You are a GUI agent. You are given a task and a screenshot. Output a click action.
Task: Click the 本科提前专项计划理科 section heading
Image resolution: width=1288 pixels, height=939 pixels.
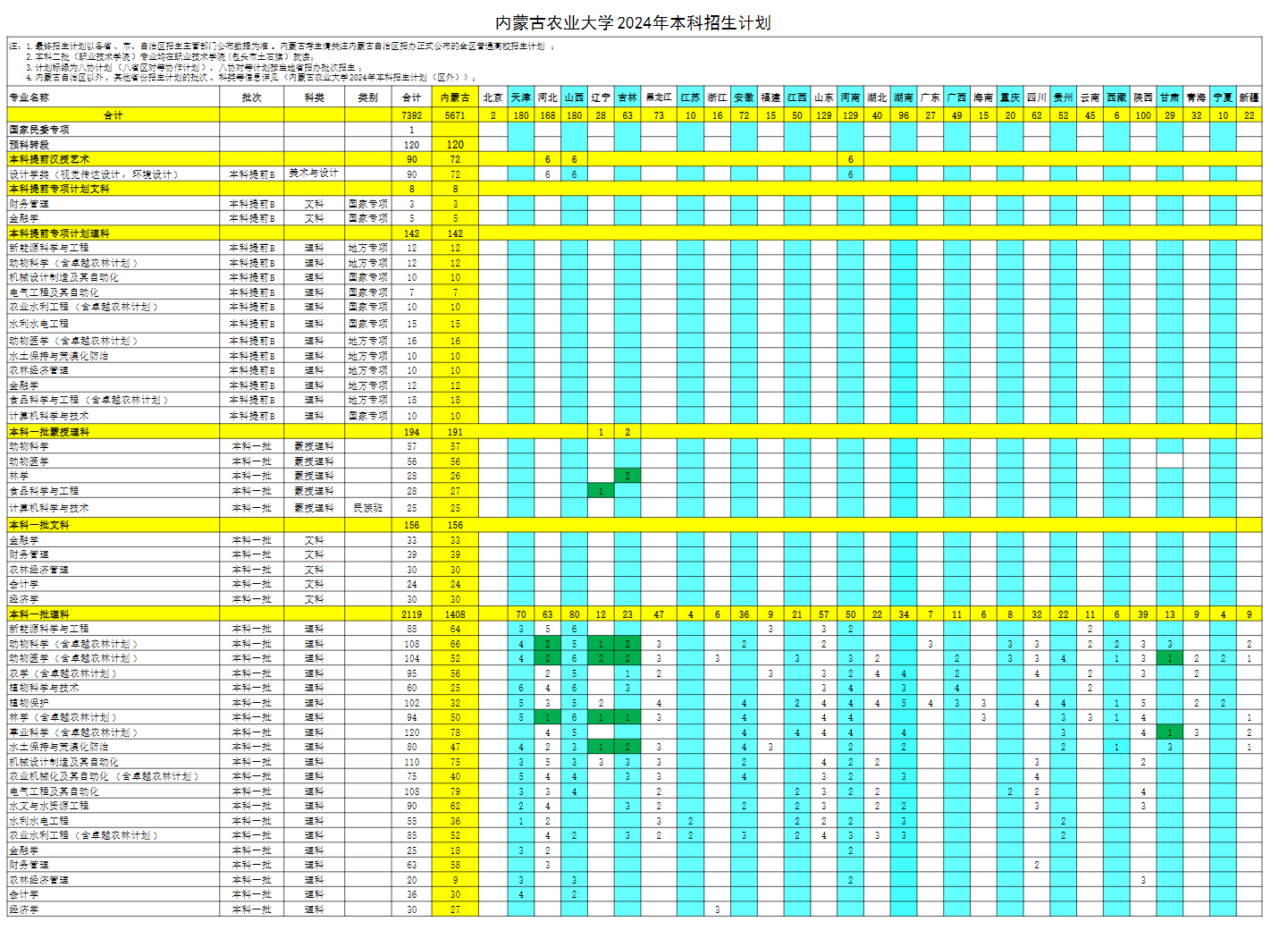coord(59,233)
